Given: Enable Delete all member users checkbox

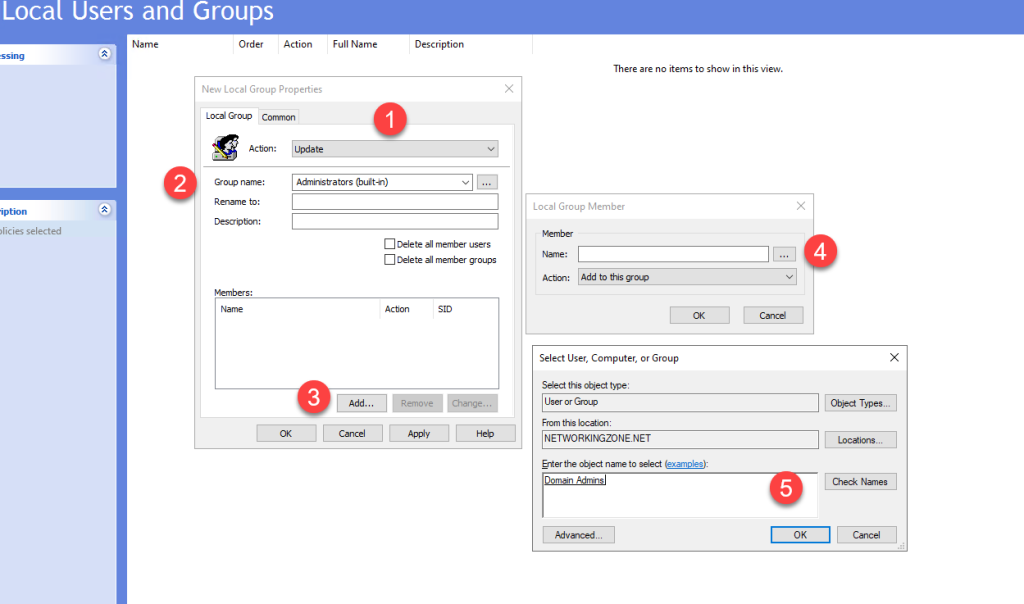Looking at the screenshot, I should click(x=390, y=244).
